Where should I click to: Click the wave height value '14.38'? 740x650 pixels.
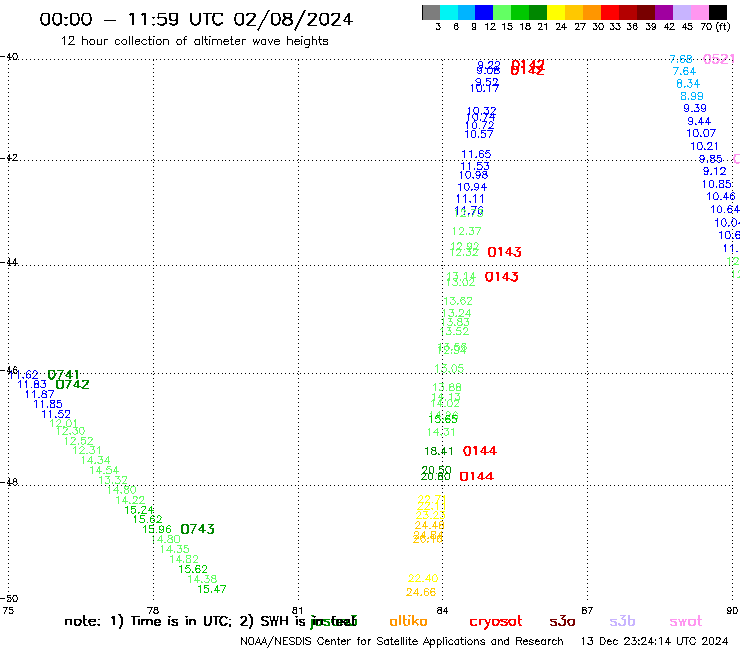coord(202,579)
